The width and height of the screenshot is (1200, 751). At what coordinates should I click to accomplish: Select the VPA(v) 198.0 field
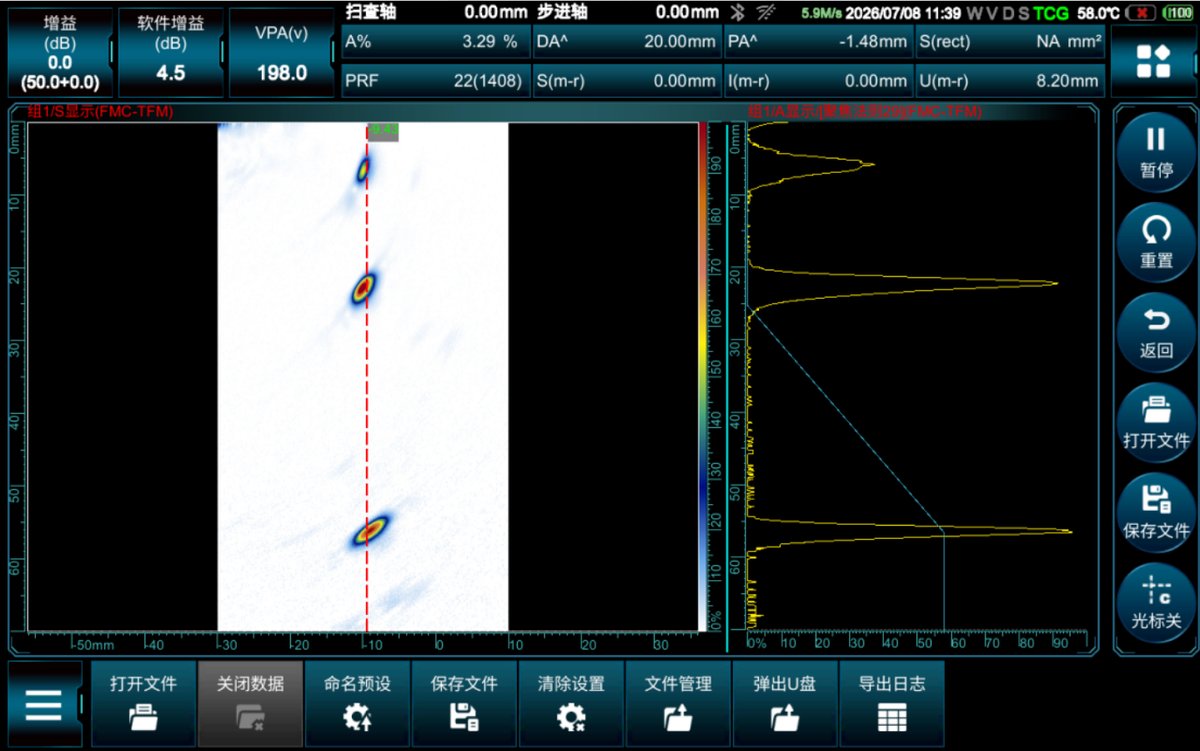pyautogui.click(x=281, y=53)
